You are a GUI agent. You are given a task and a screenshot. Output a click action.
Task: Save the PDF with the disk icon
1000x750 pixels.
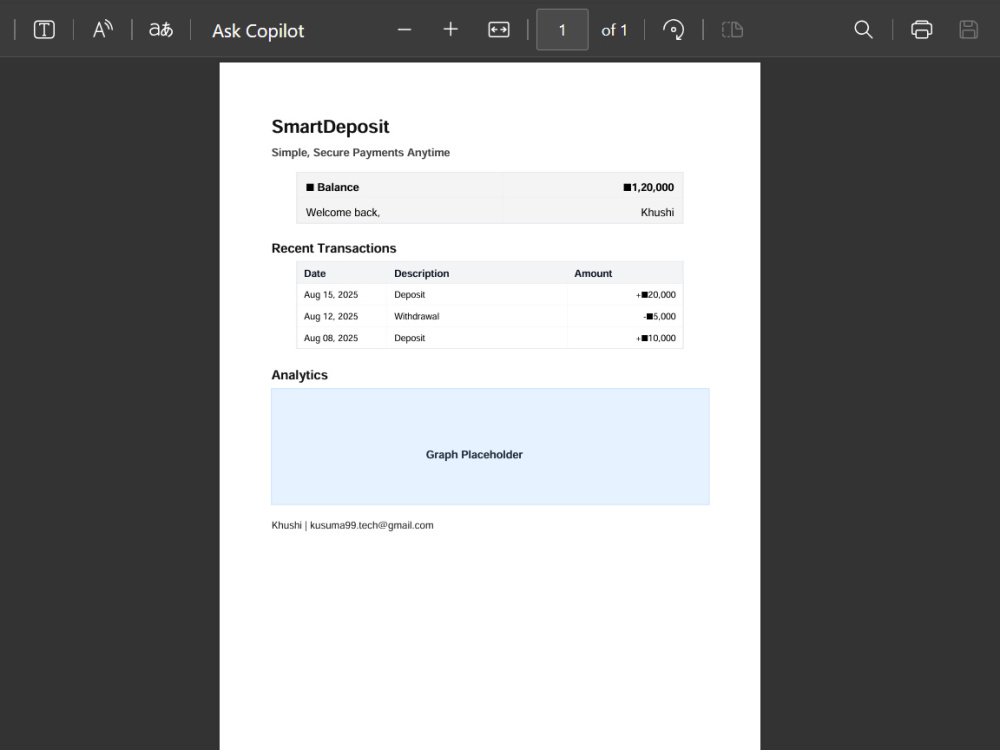(x=968, y=30)
